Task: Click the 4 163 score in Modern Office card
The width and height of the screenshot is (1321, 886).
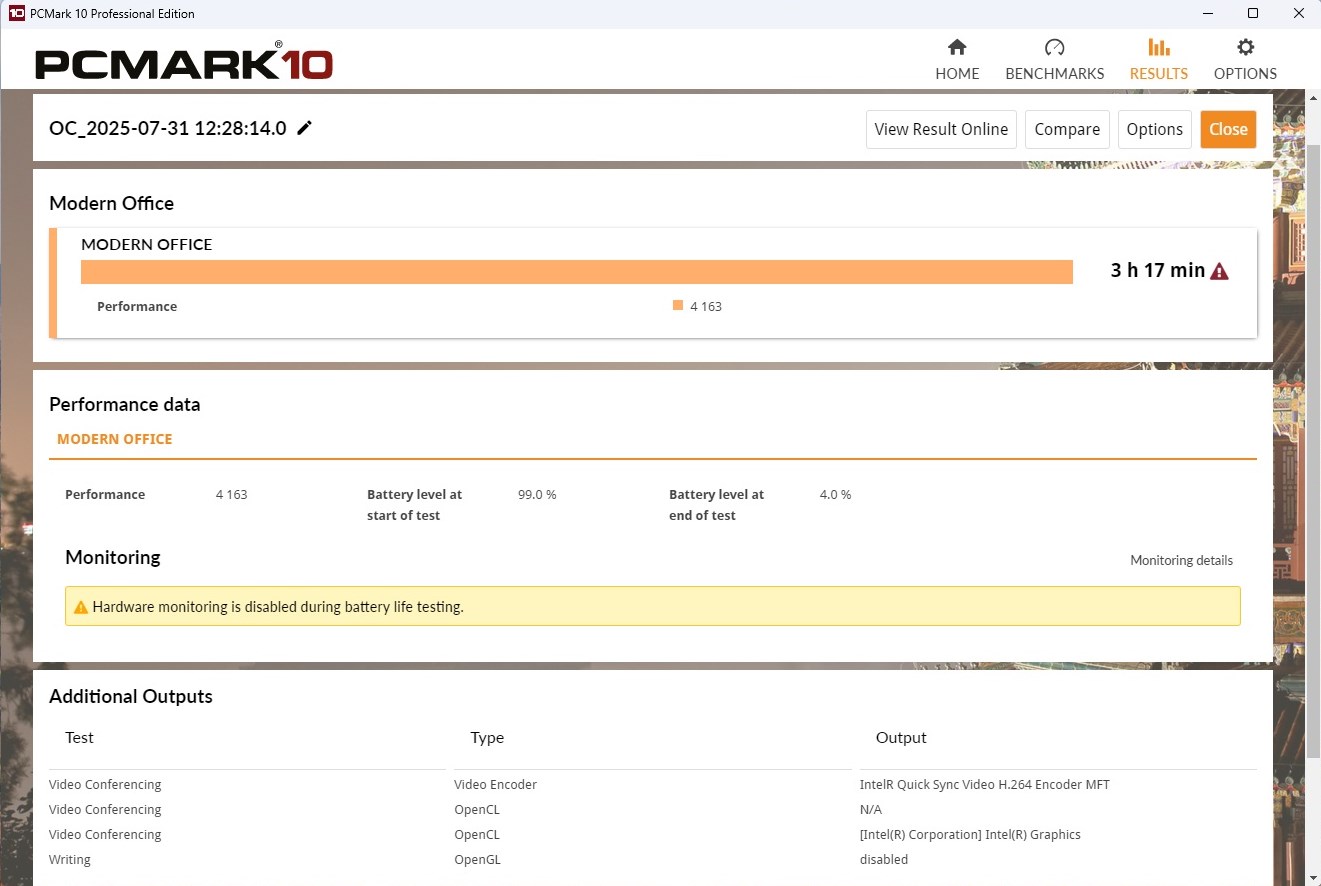Action: tap(706, 307)
